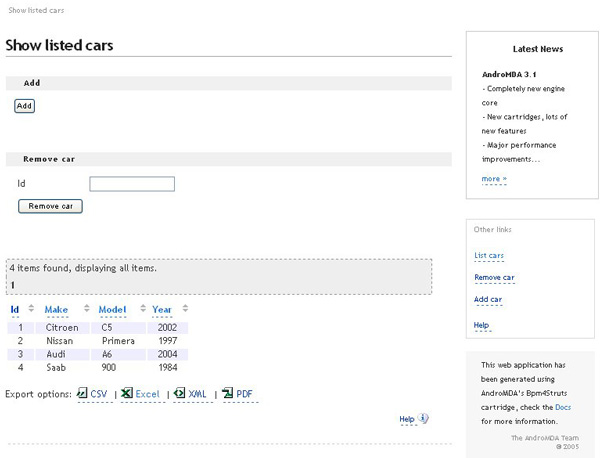Open Remove car in Other links

click(494, 277)
